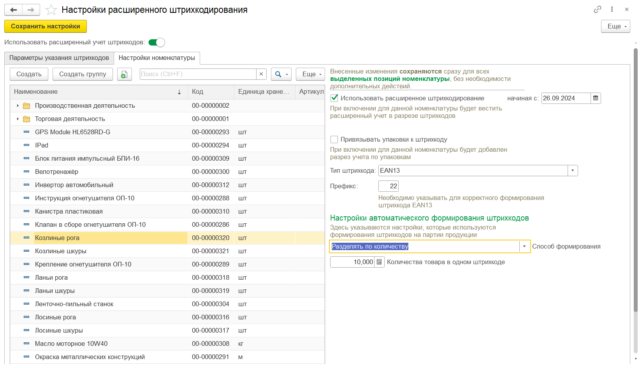
Task: Click Сохранить настройки button
Action: 45,27
